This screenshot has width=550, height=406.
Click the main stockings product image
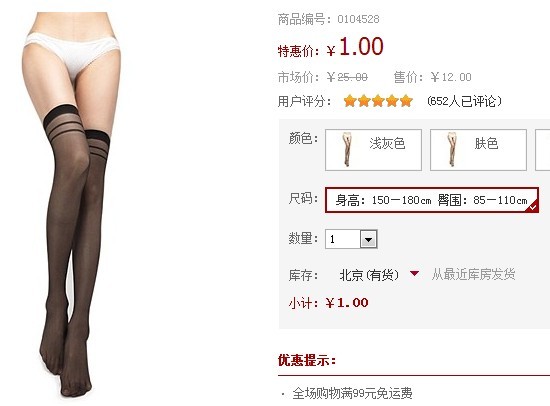(x=73, y=204)
